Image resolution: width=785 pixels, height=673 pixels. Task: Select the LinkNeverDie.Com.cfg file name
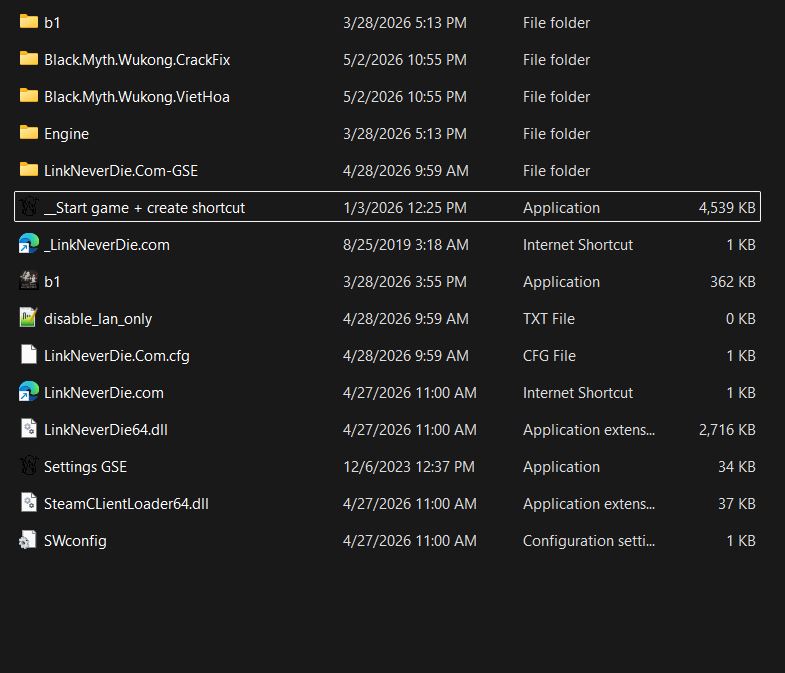coord(117,356)
